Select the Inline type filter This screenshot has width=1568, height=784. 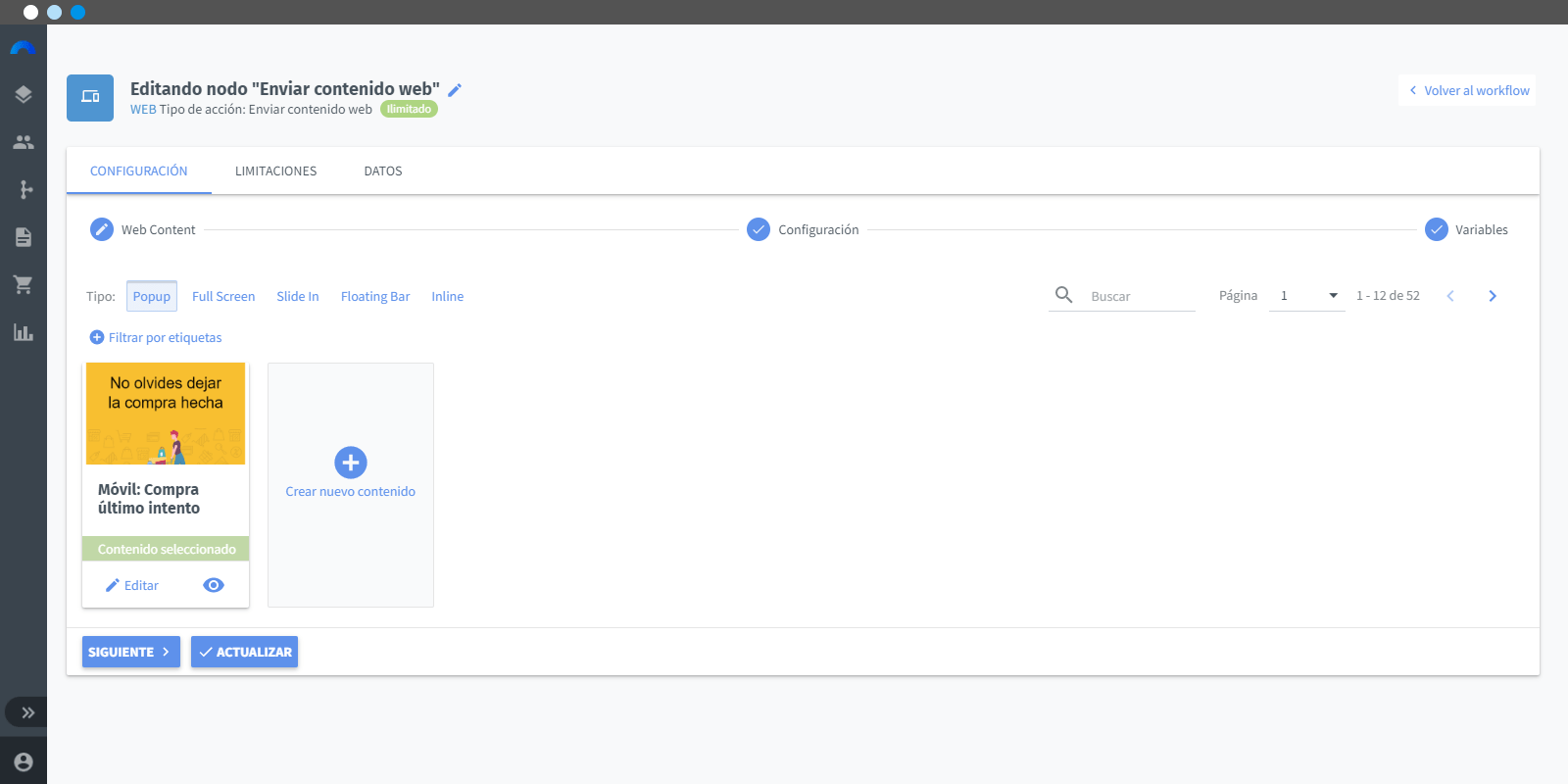coord(448,296)
